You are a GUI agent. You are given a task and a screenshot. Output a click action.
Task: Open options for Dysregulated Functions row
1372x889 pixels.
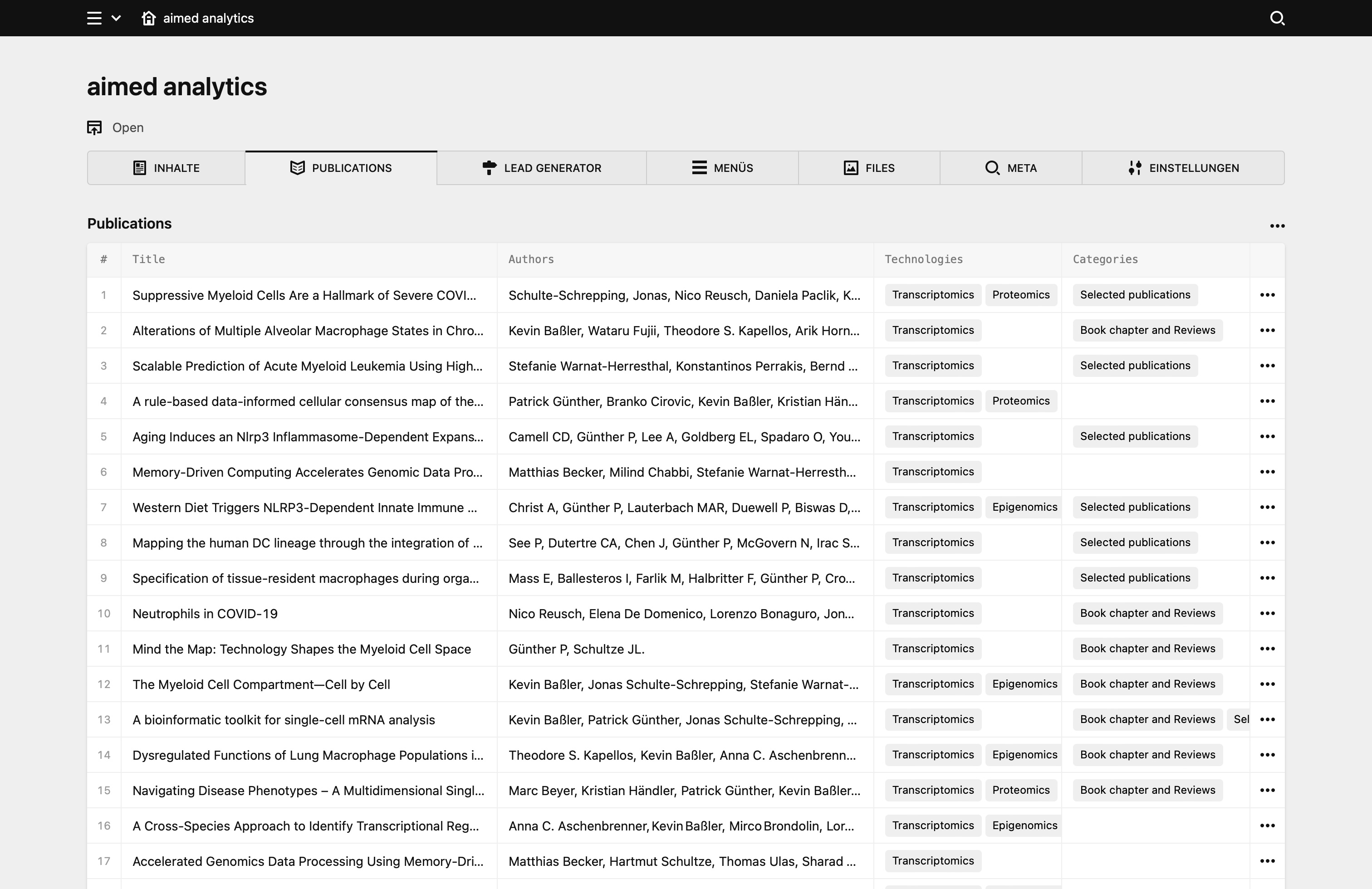click(1267, 755)
